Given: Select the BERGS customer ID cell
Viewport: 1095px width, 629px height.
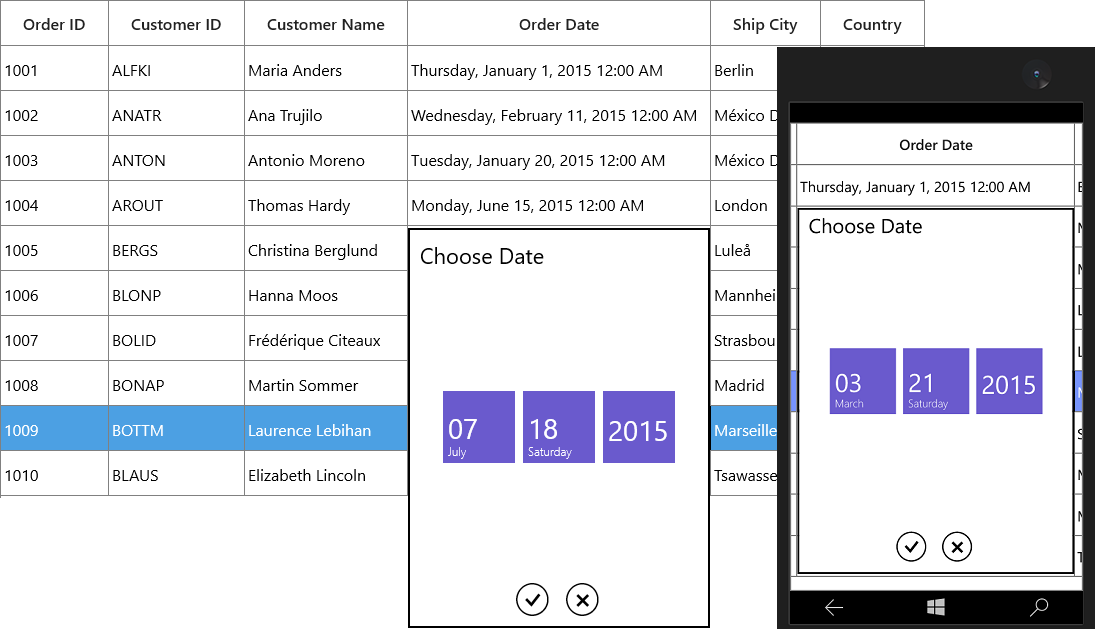Looking at the screenshot, I should click(x=176, y=249).
